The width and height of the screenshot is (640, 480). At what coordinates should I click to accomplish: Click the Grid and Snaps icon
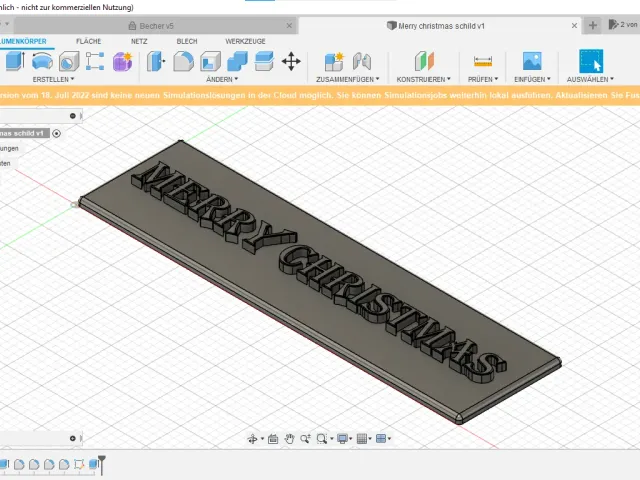[x=362, y=439]
